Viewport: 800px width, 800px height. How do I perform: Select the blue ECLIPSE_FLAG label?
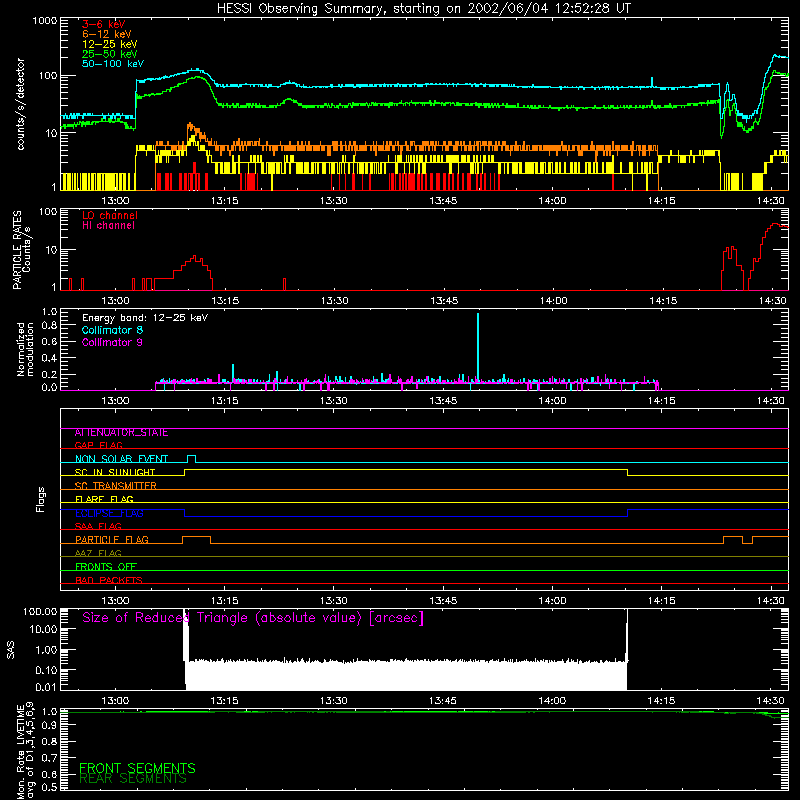click(109, 513)
